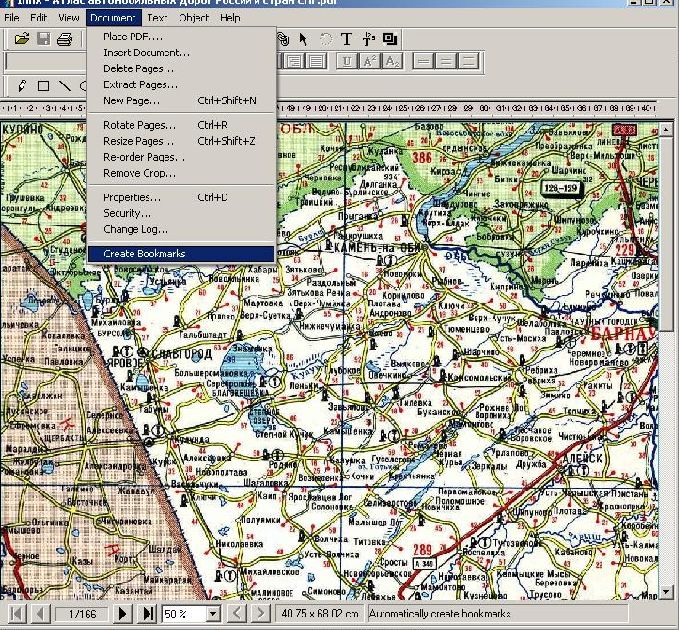The width and height of the screenshot is (679, 630).
Task: Choose Remove Crop... menu entry
Action: tap(181, 173)
